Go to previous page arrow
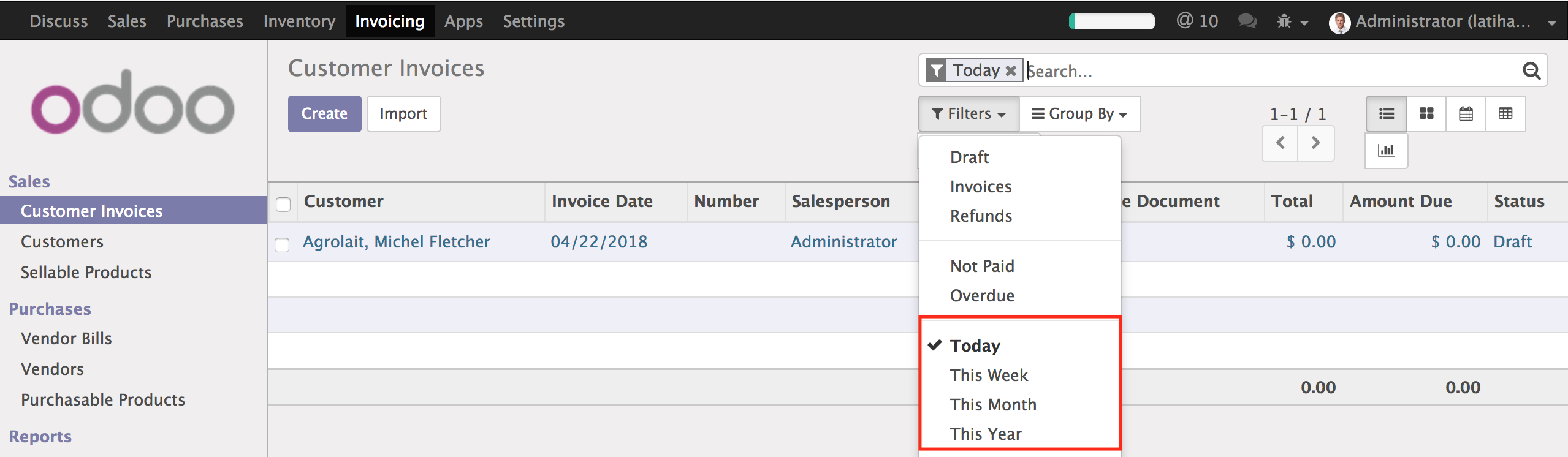This screenshot has width=1568, height=457. (1280, 143)
